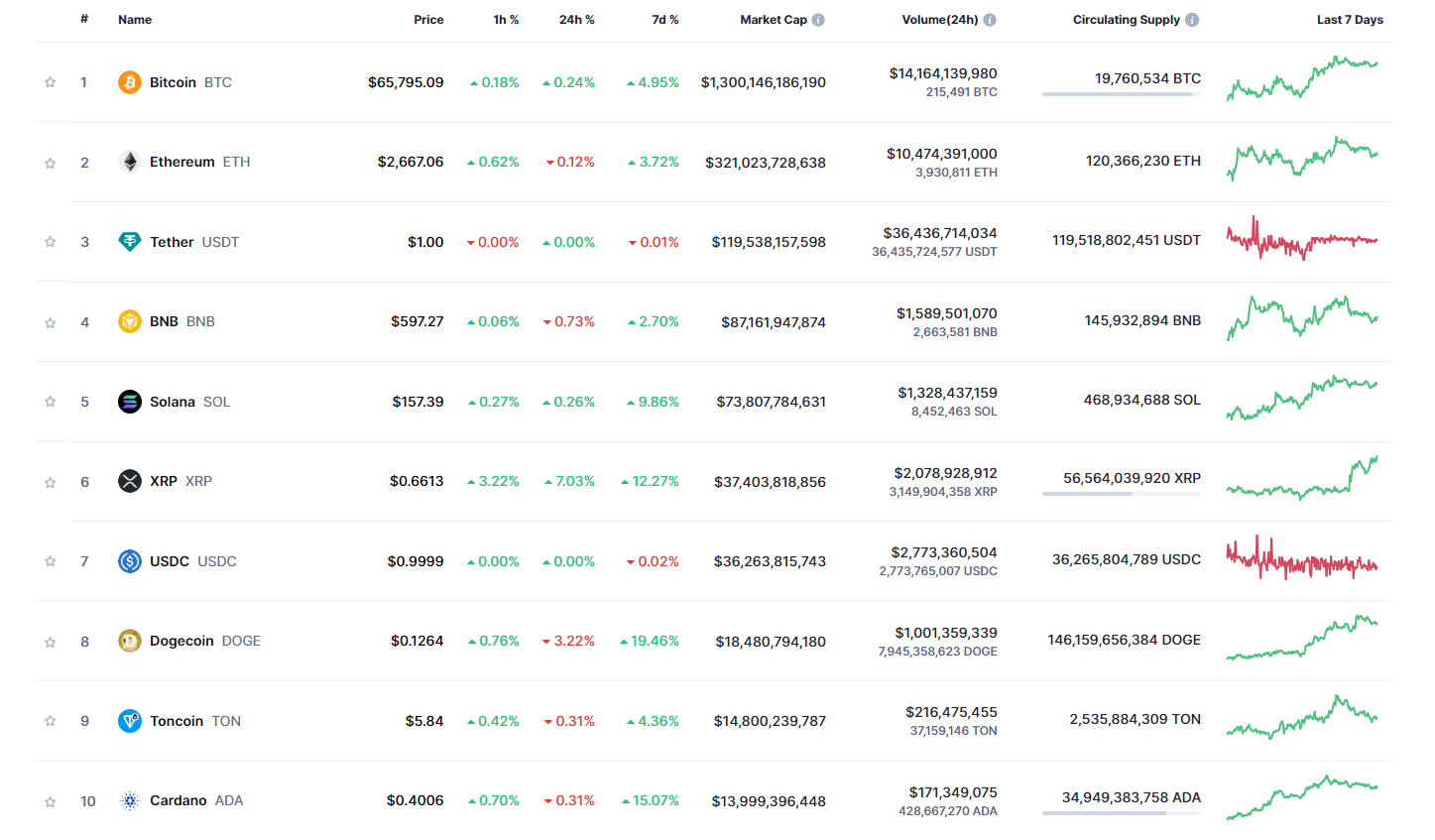Star Ethereum to add to watchlist
This screenshot has height=840, width=1435.
pos(50,163)
